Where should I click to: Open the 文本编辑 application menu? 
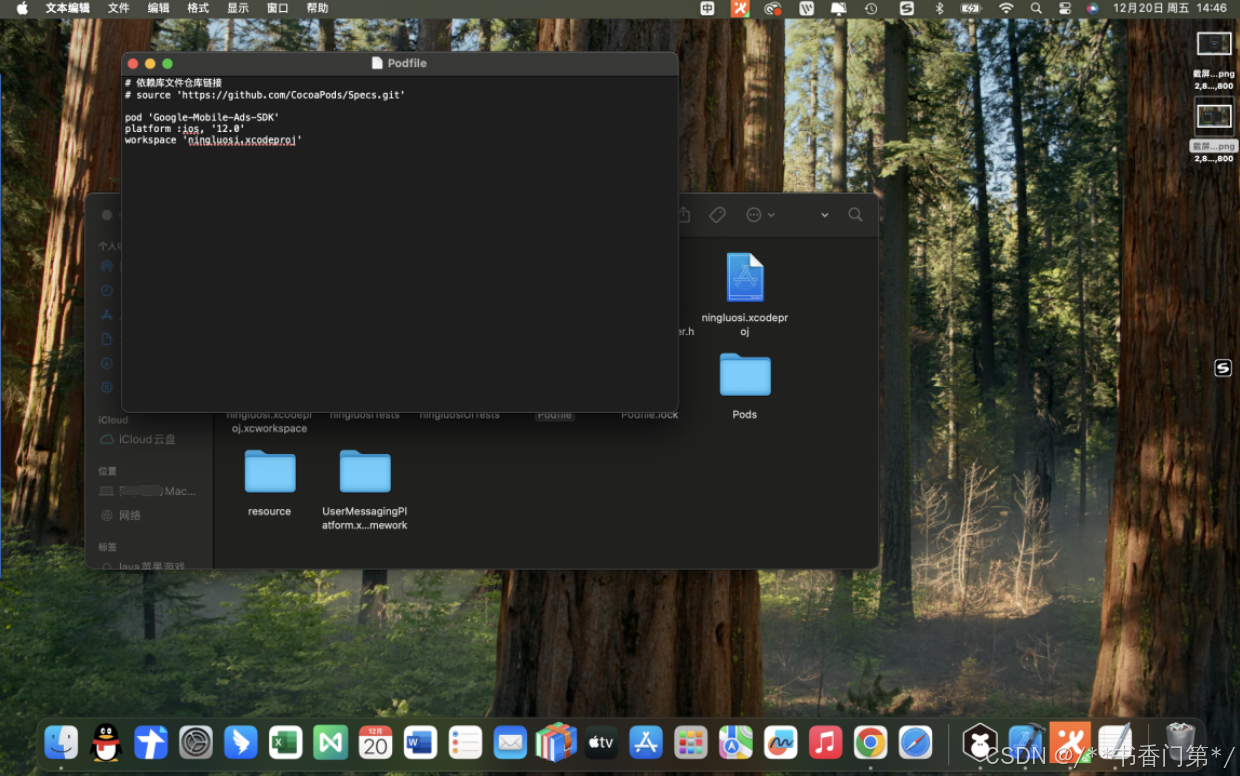tap(68, 8)
